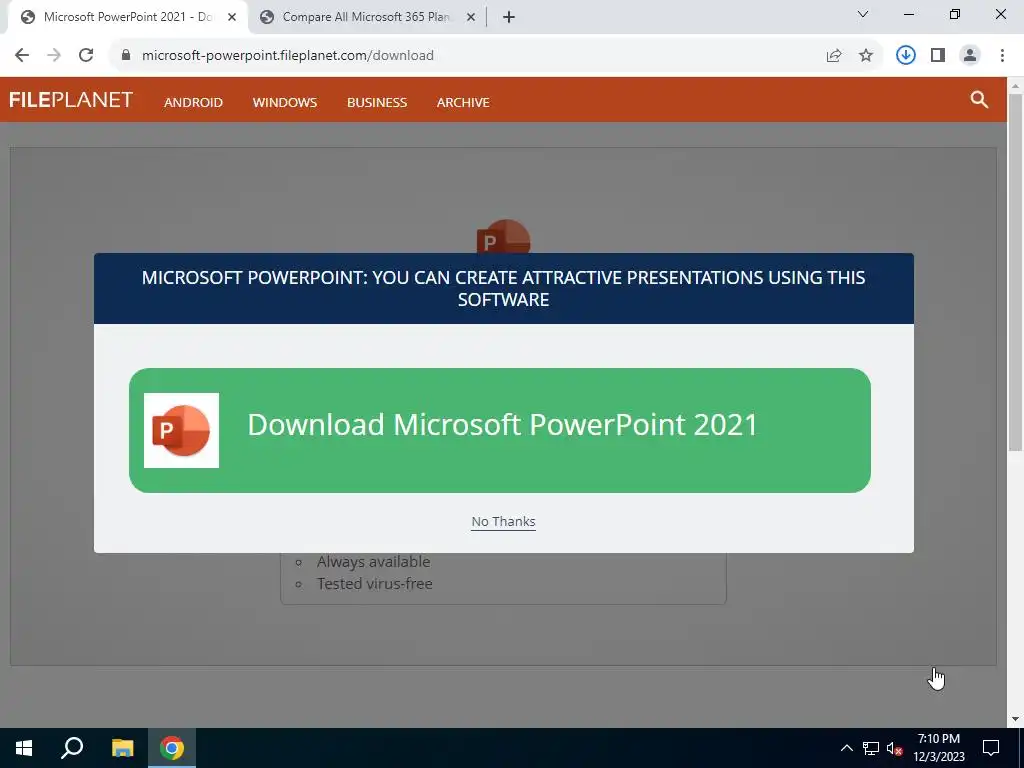Select the Microsoft PowerPoint 2021 tab
Screen dimensions: 1024x768
tap(128, 17)
